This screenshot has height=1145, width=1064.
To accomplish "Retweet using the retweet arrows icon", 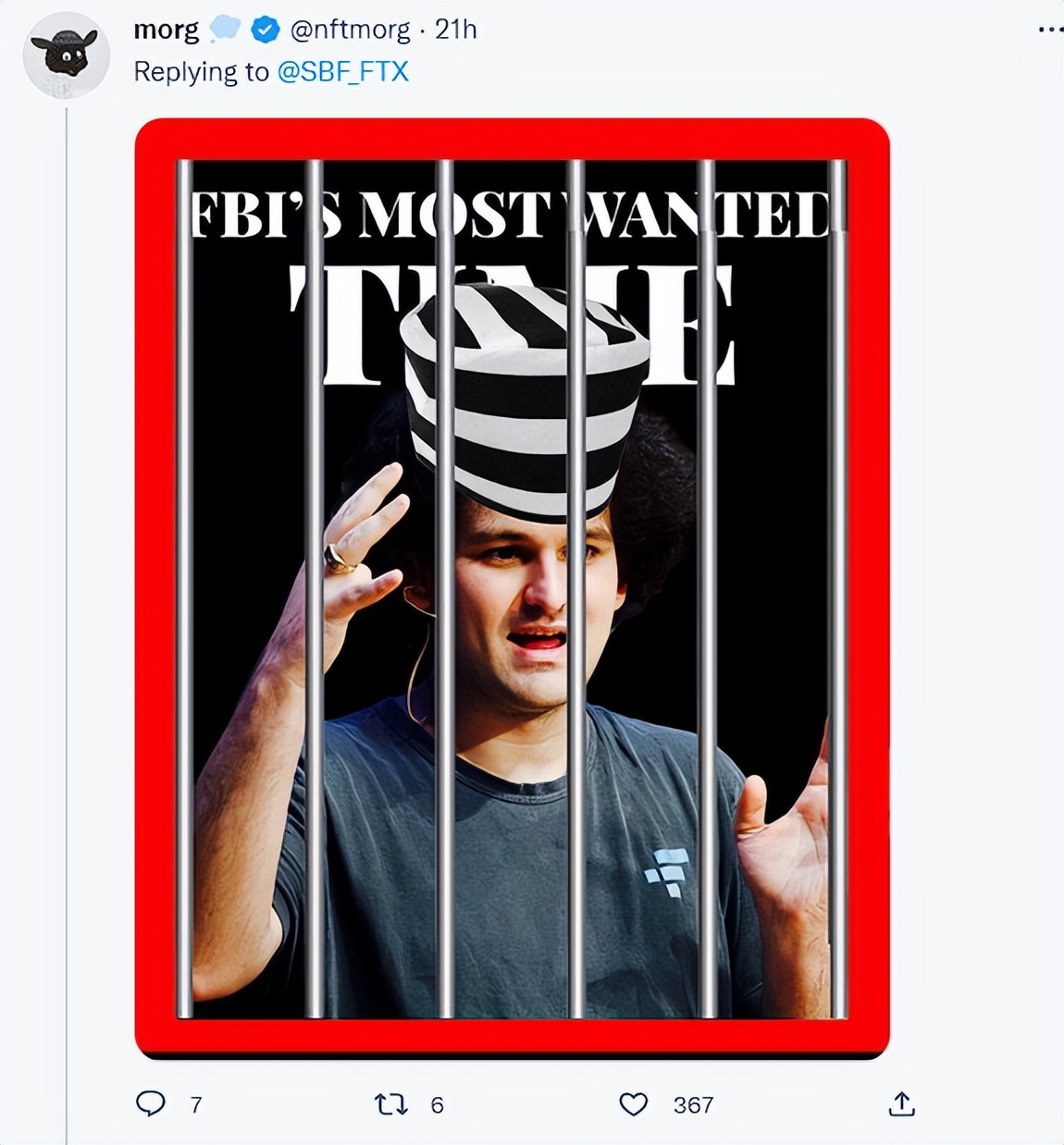I will [390, 1103].
